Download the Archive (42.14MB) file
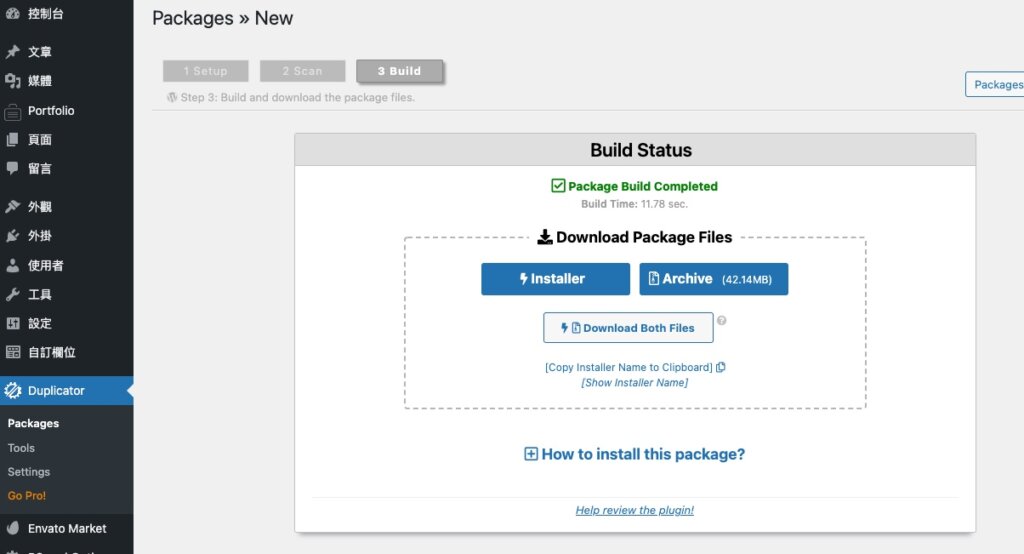Image resolution: width=1024 pixels, height=554 pixels. coord(714,279)
